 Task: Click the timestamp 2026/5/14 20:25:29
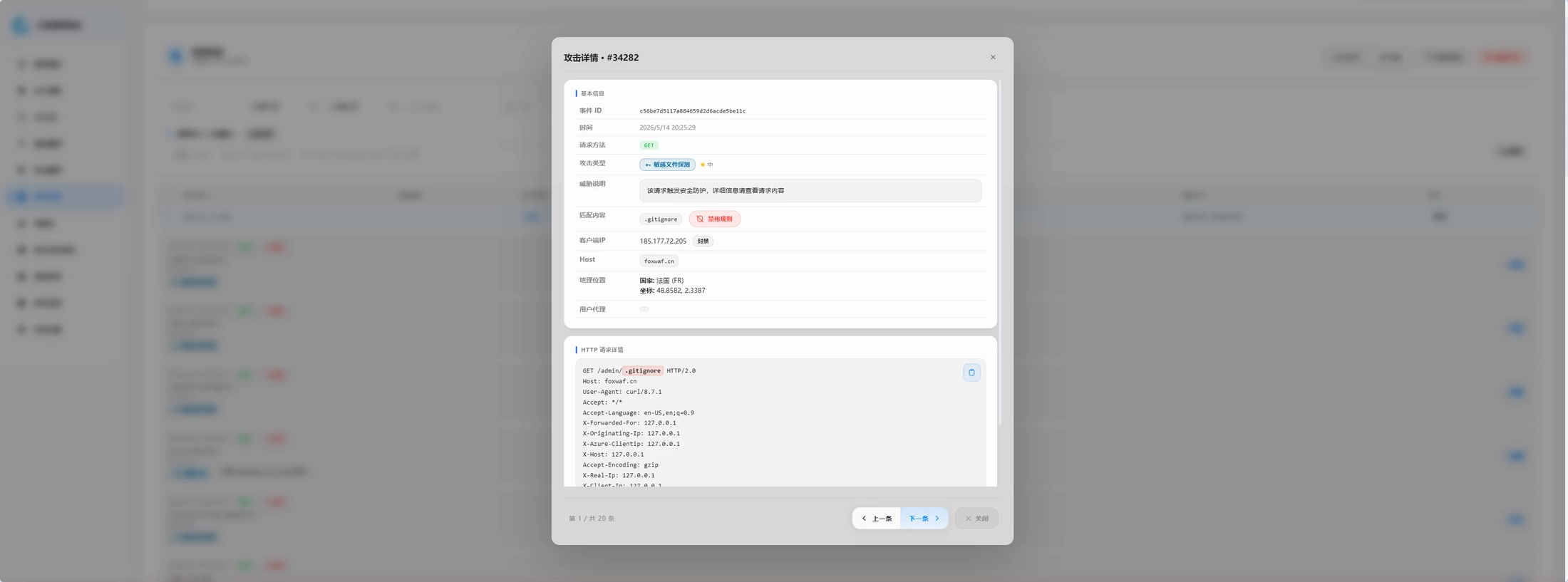[667, 128]
